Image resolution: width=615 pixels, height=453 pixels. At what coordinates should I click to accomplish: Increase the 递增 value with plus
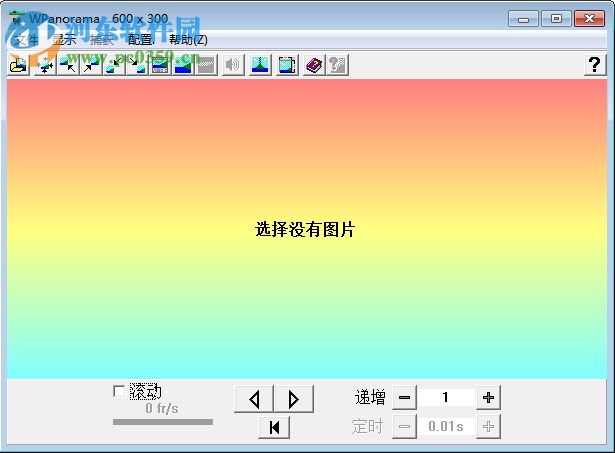pyautogui.click(x=488, y=398)
